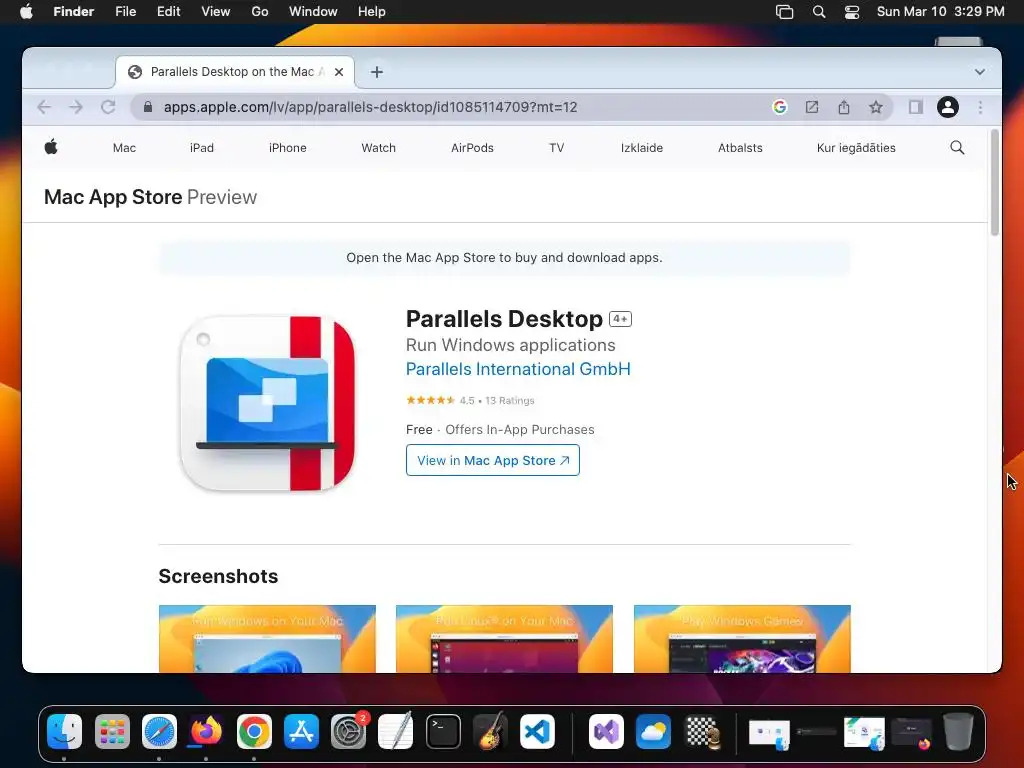The height and width of the screenshot is (768, 1024).
Task: Click the Apple logo in the site navigation
Action: pyautogui.click(x=51, y=147)
